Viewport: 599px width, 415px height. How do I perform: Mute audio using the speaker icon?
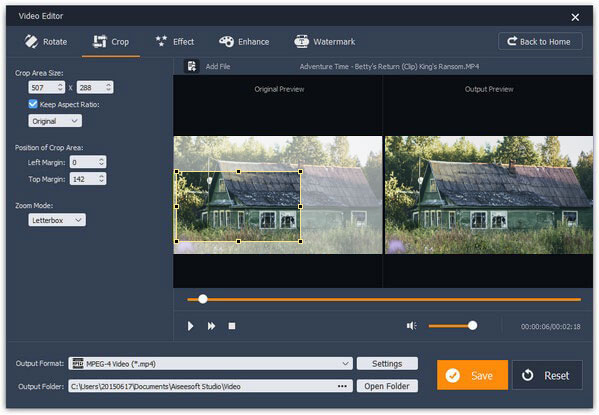pos(411,326)
